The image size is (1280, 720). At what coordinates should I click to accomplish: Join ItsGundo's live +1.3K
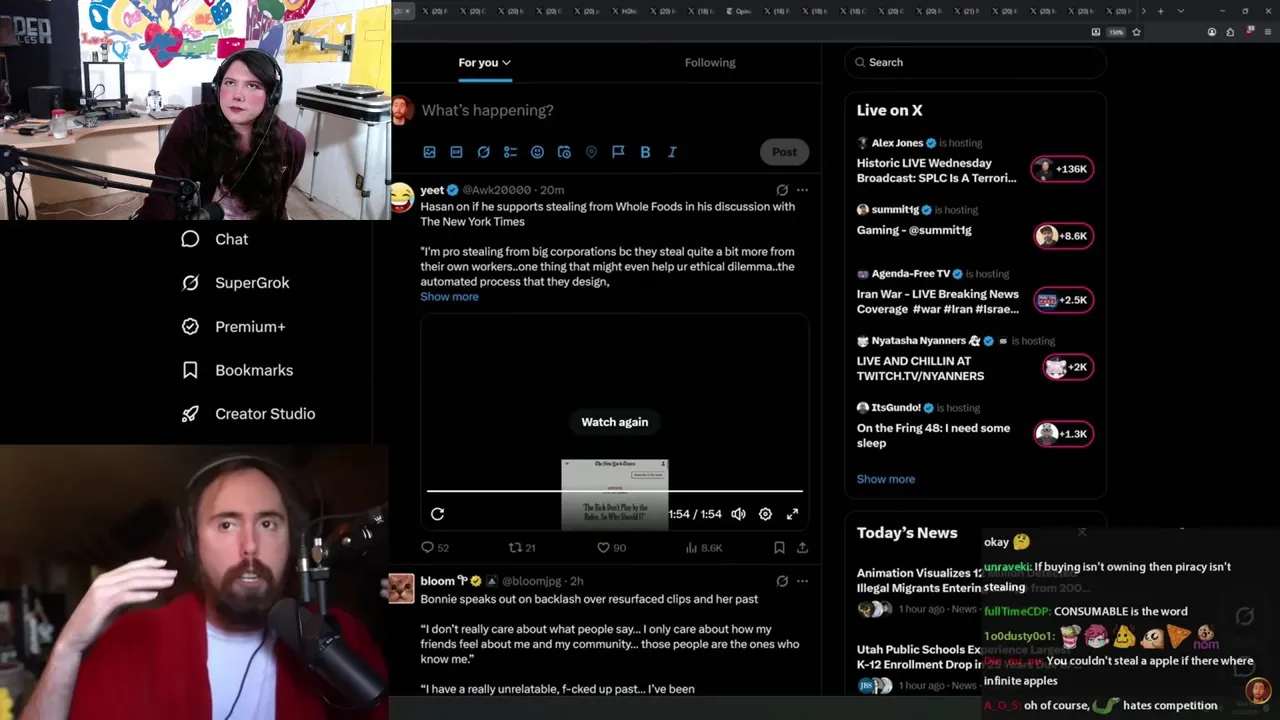coord(1063,434)
